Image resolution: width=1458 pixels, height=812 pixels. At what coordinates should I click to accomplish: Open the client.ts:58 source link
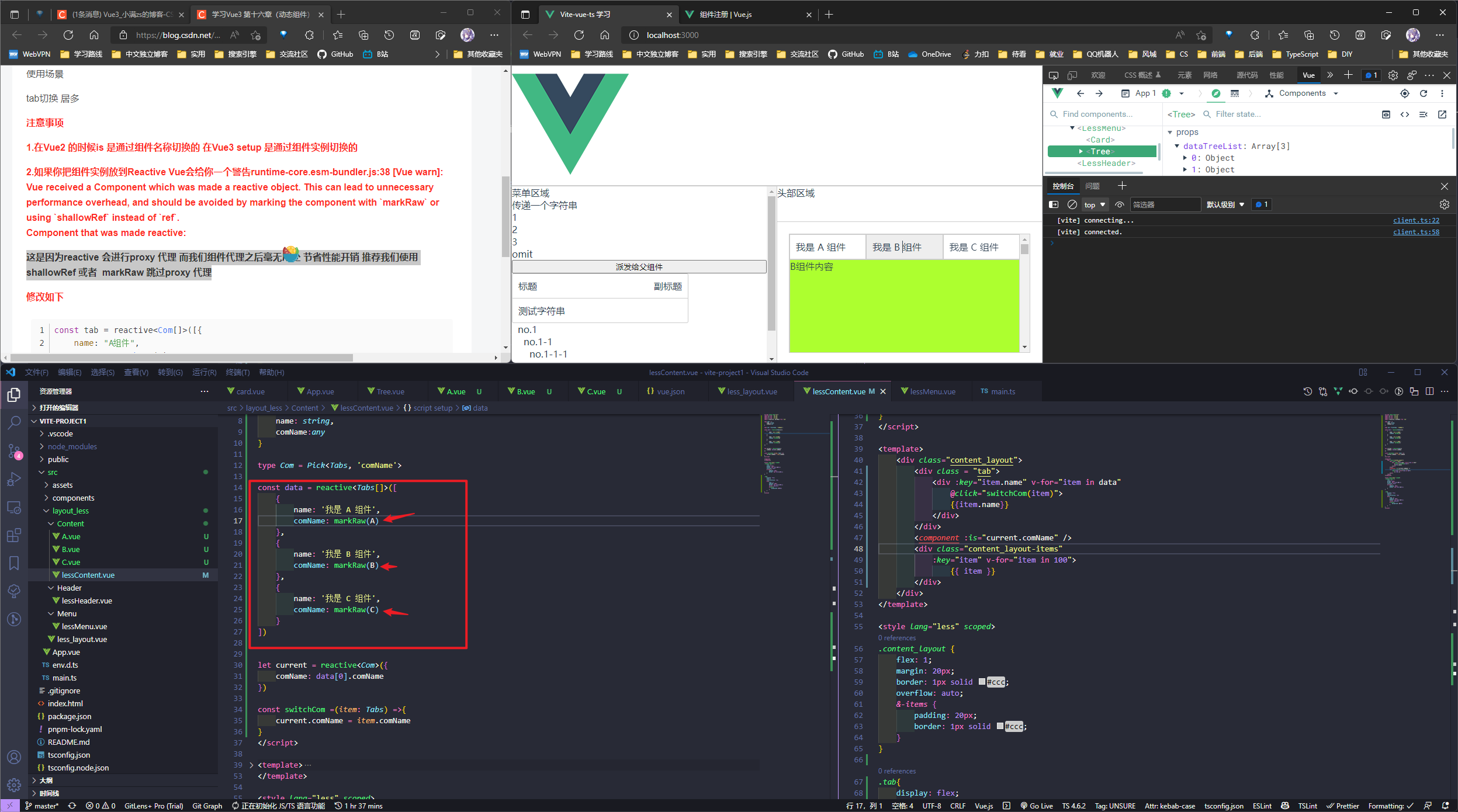pos(1416,232)
